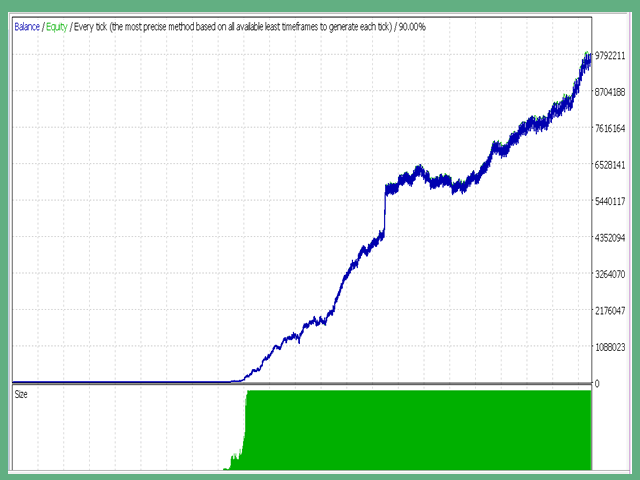Image resolution: width=640 pixels, height=480 pixels.
Task: Click the '90.00%' modelling quality text
Action: coord(412,27)
